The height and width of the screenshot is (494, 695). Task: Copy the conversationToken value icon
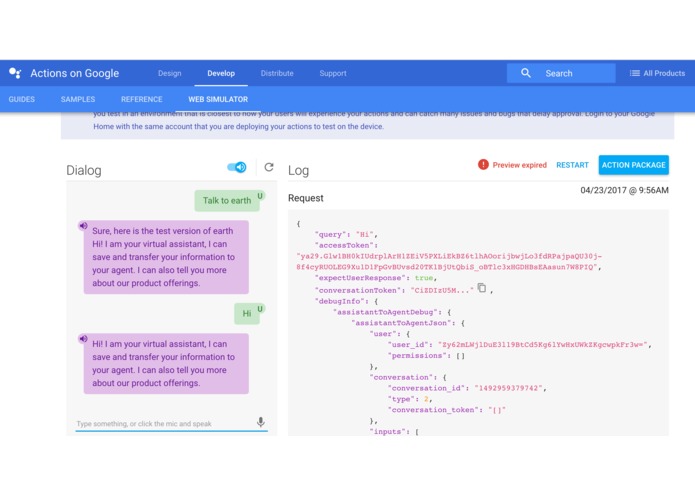point(482,288)
